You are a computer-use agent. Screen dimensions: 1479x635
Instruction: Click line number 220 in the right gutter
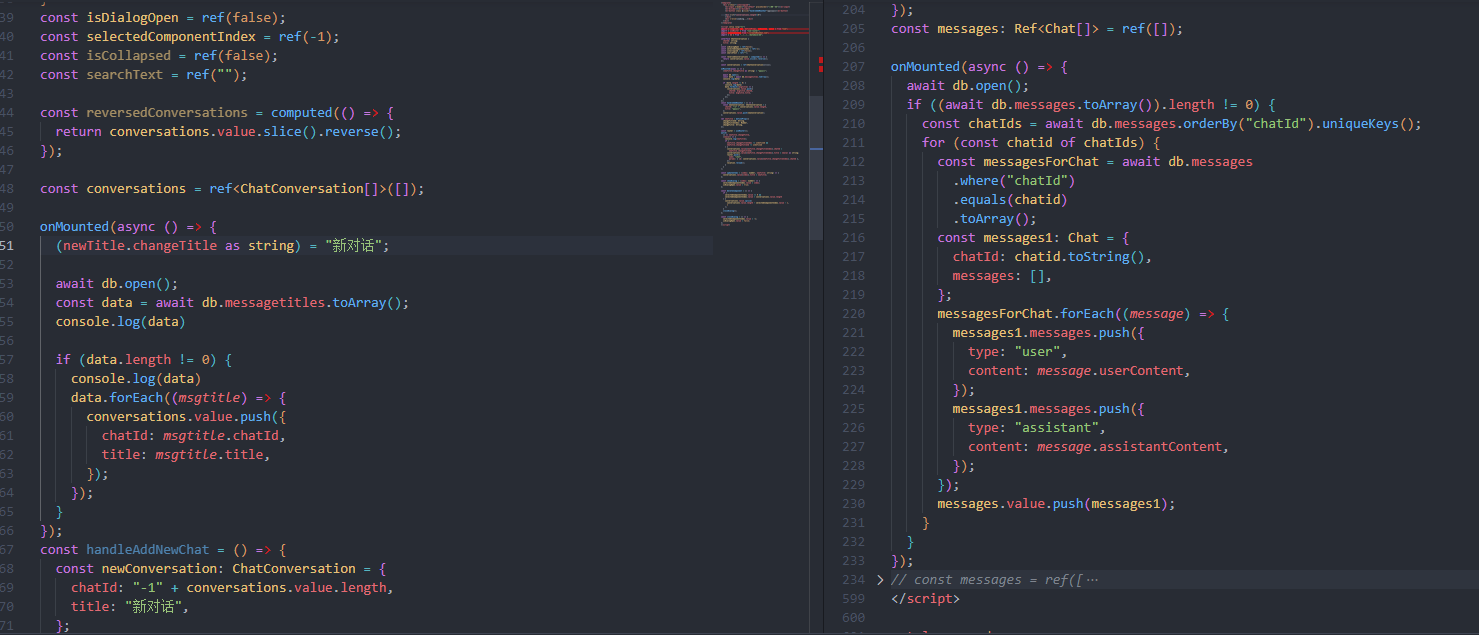[853, 314]
